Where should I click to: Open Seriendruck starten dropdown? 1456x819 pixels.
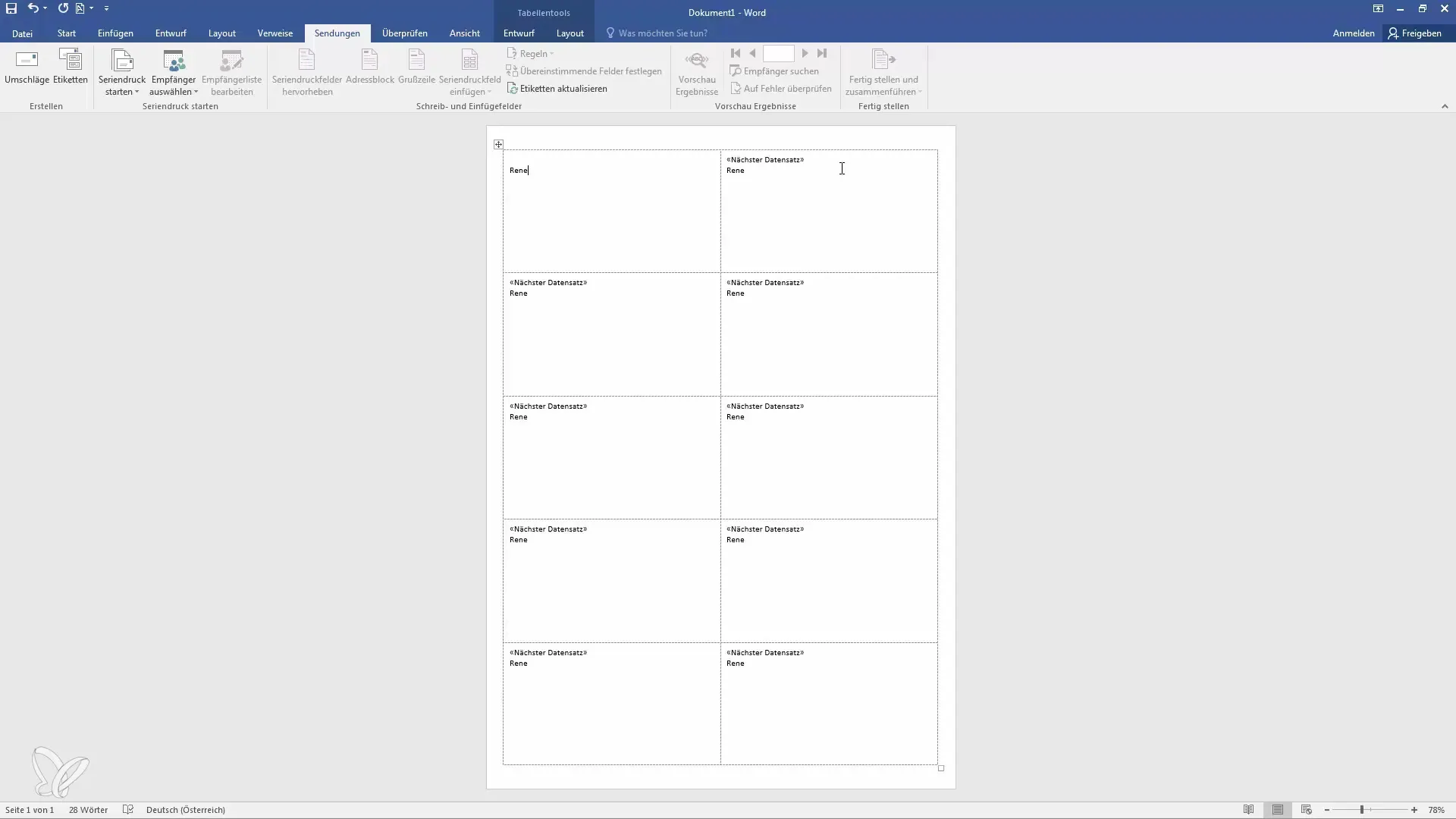(122, 73)
